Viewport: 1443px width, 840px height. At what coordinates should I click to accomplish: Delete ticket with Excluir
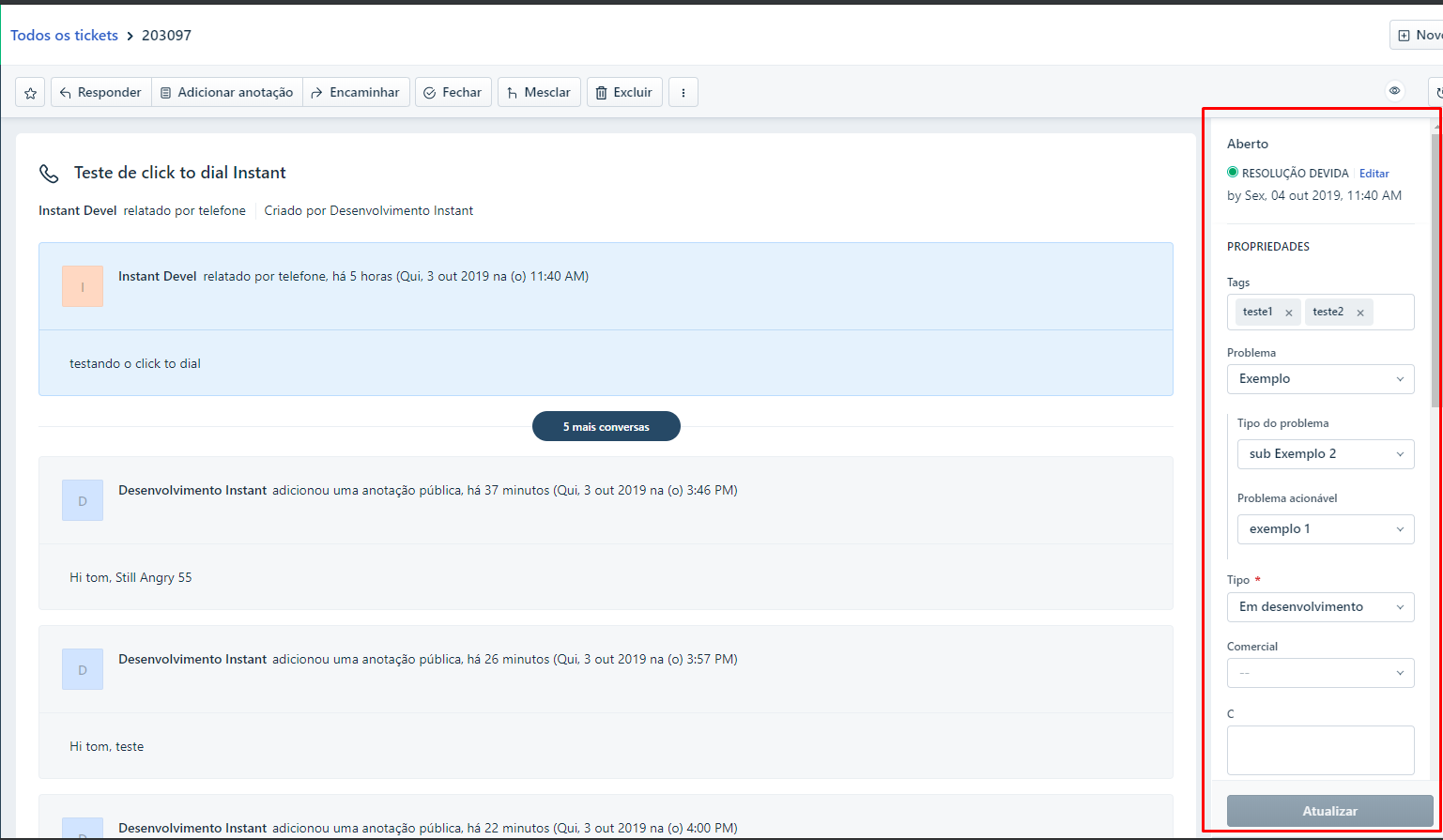click(624, 92)
